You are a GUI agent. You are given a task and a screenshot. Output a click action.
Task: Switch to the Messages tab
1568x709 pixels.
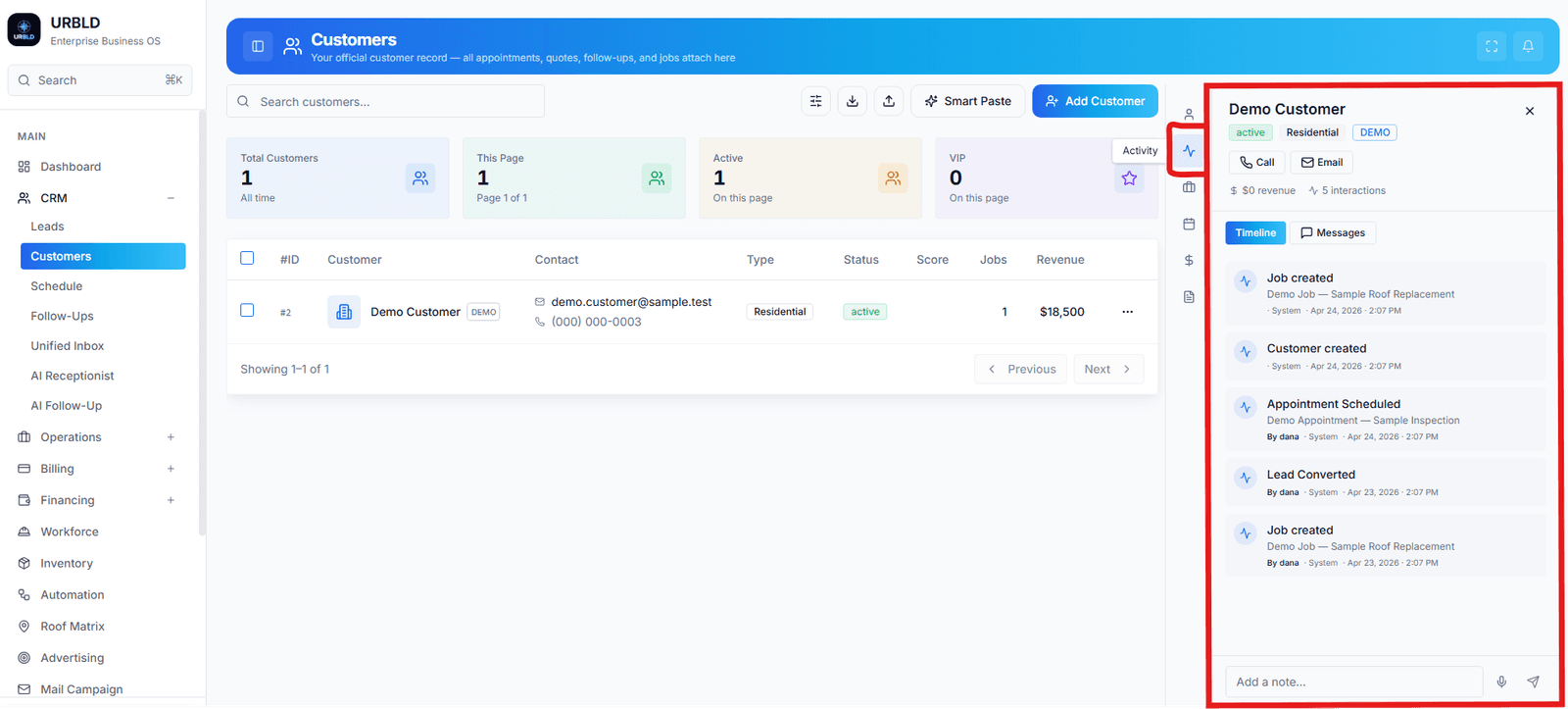[1333, 232]
